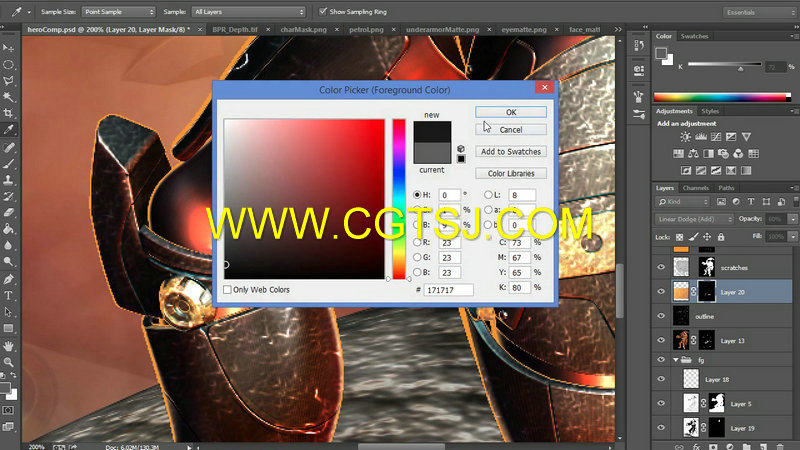This screenshot has height=450, width=800.
Task: Switch to the Paths tab
Action: click(x=726, y=188)
